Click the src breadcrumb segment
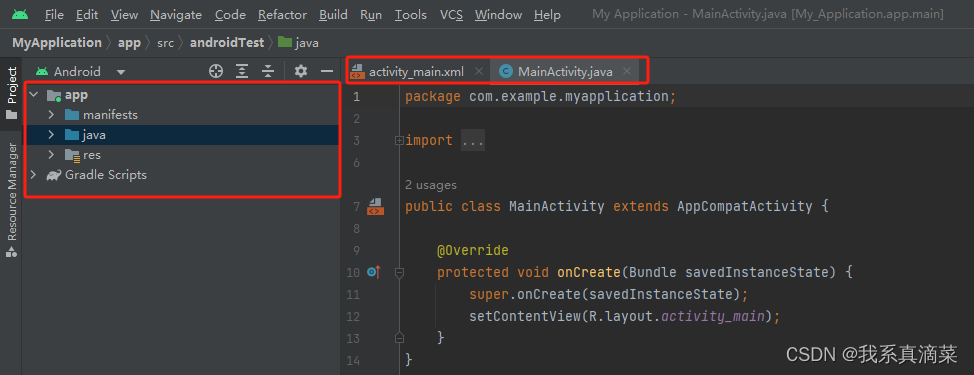This screenshot has height=375, width=974. coord(165,43)
